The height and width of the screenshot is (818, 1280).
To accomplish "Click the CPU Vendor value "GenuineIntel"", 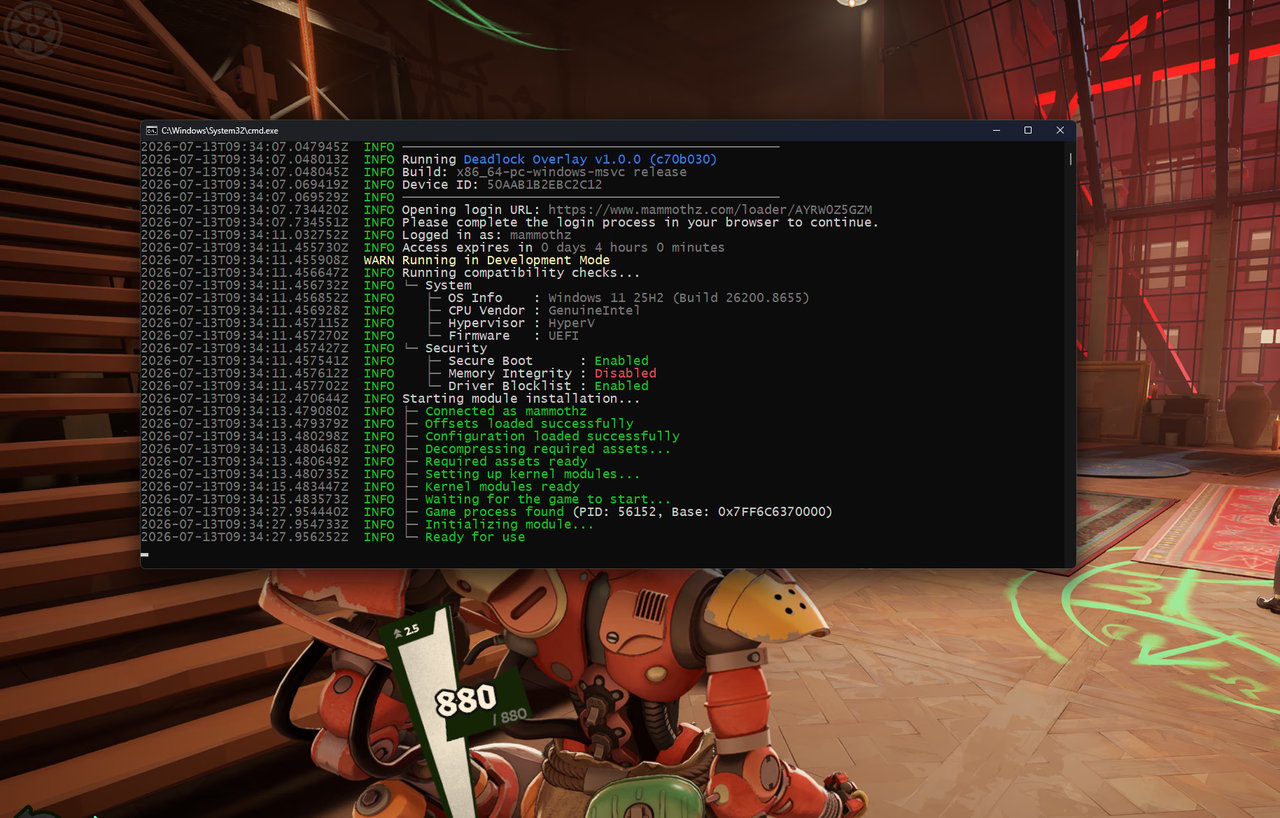I will pos(594,310).
